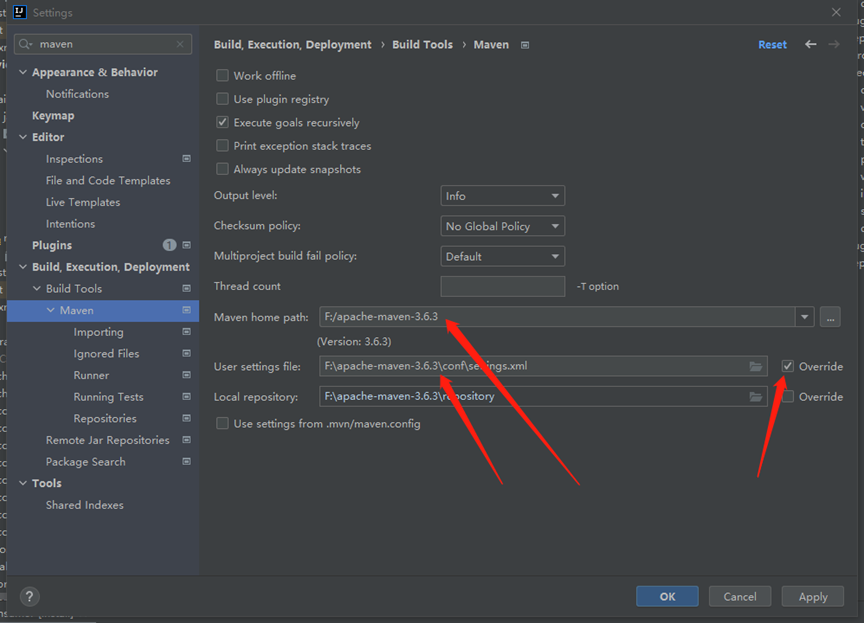Click project-level icon beside Repositories
The height and width of the screenshot is (623, 864).
tap(187, 418)
